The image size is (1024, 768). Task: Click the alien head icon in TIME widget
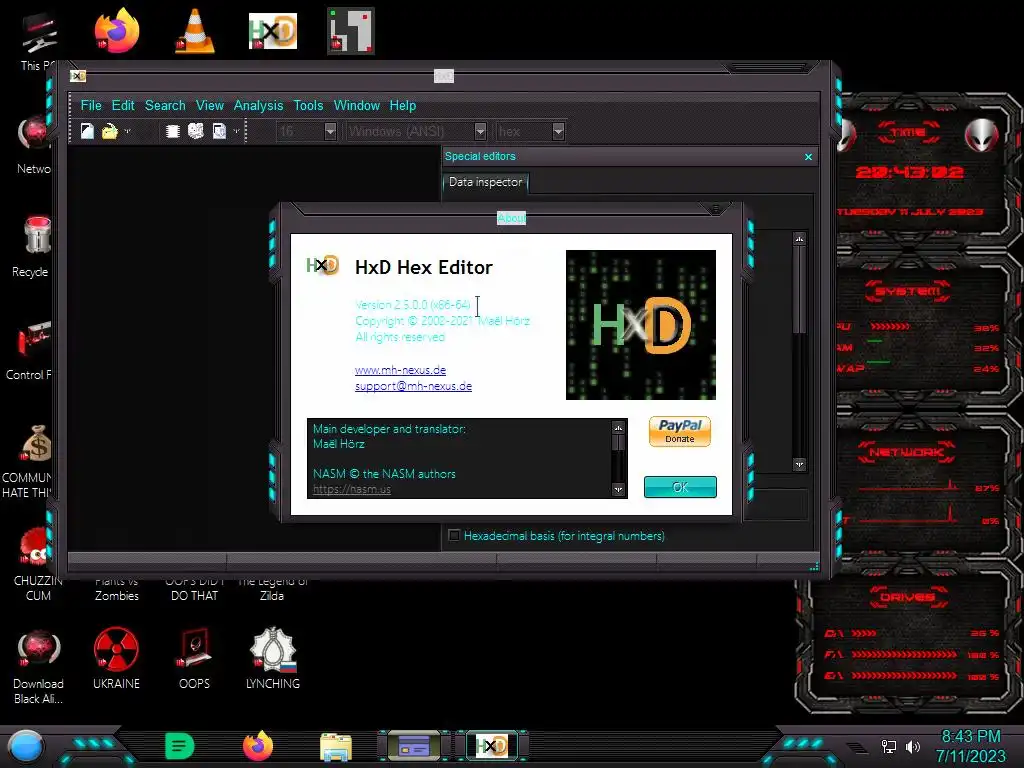tap(982, 135)
